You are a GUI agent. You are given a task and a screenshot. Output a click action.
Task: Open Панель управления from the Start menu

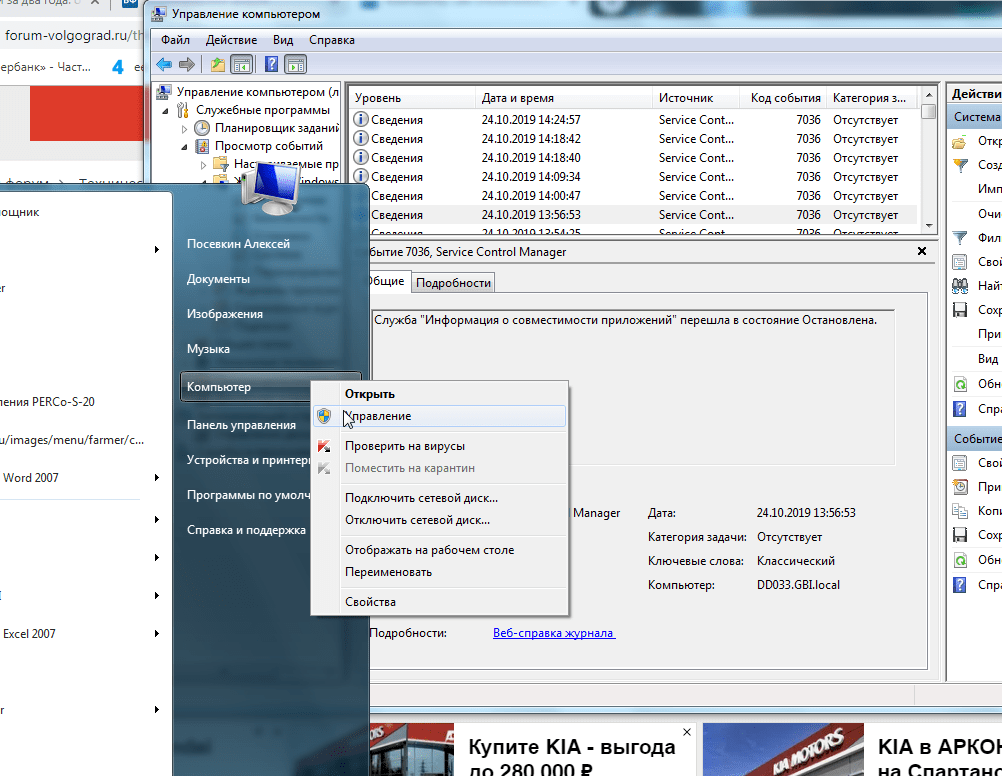(241, 425)
